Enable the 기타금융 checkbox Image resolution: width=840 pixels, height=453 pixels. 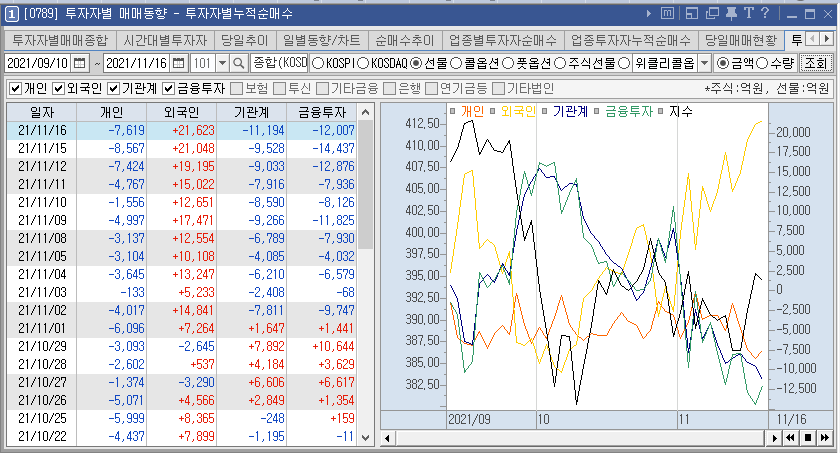[x=322, y=88]
